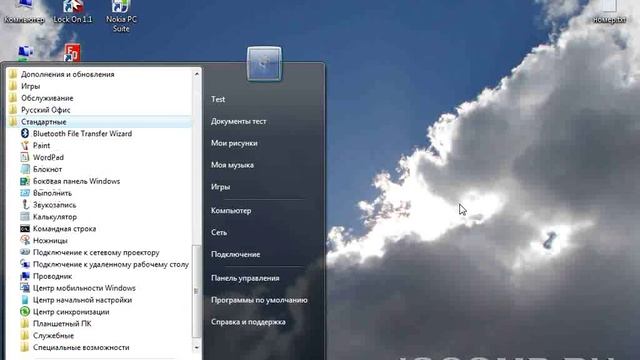Open Мои рисунки link

click(234, 143)
